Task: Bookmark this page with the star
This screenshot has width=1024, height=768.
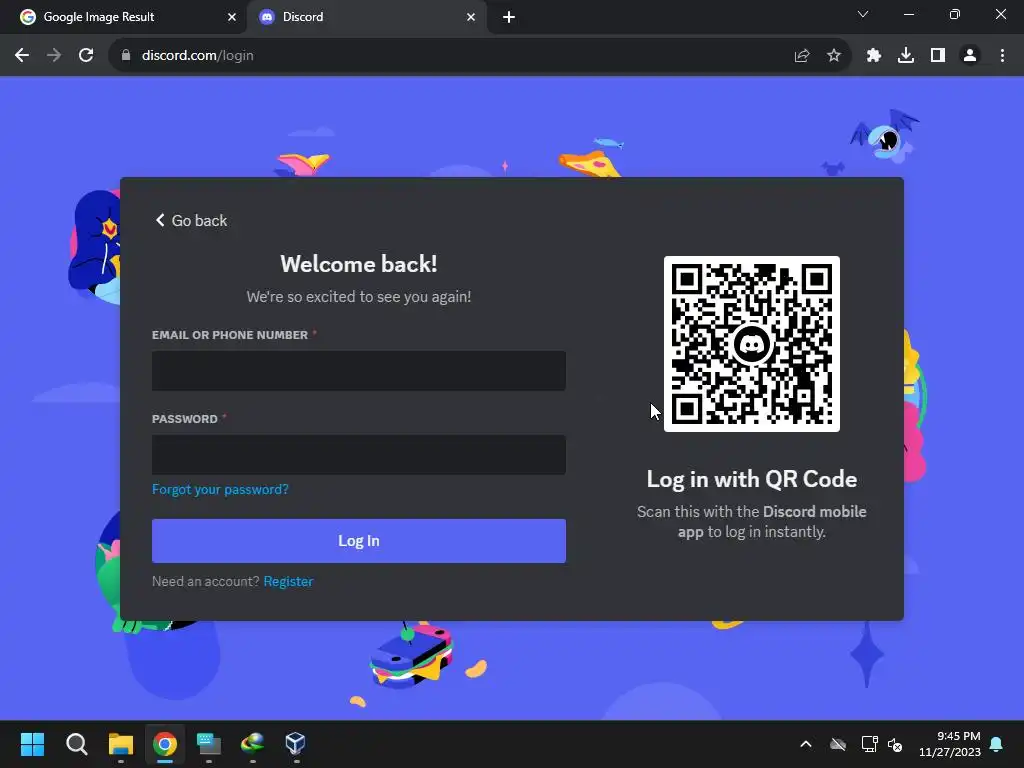Action: (x=834, y=56)
